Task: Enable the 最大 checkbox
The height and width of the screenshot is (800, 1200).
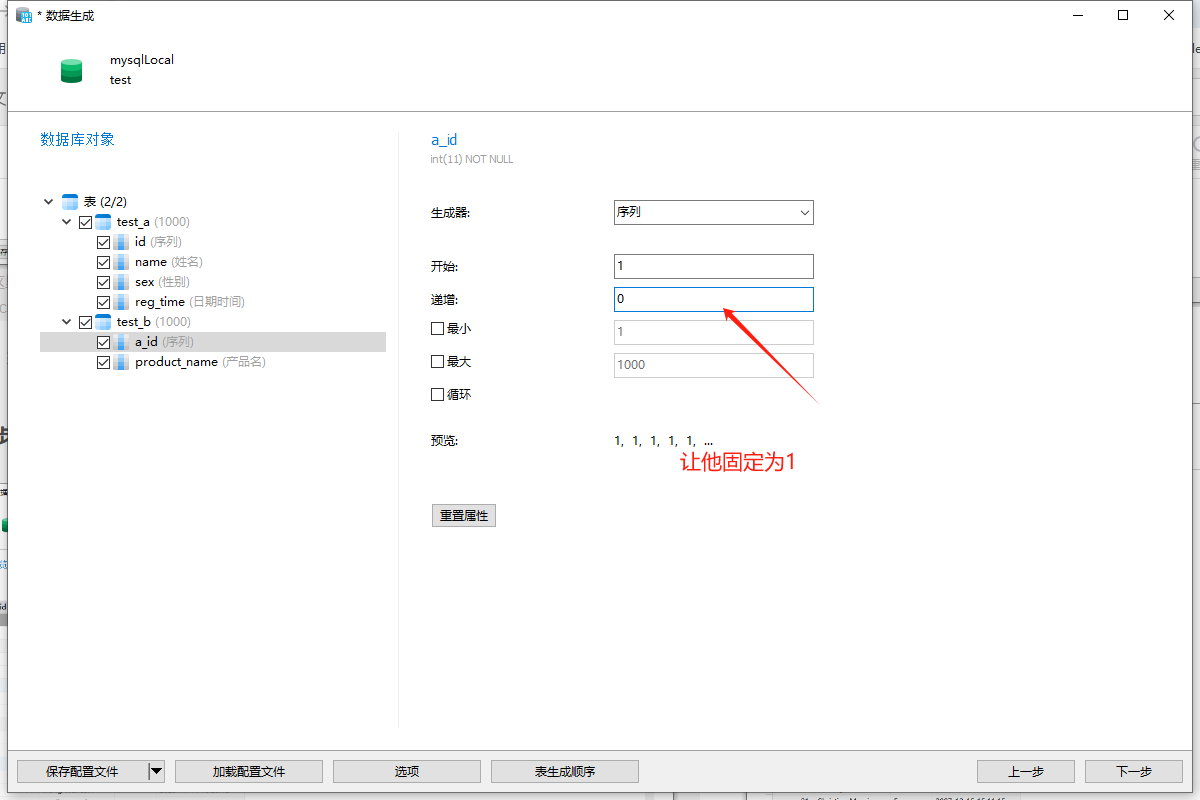Action: click(437, 361)
